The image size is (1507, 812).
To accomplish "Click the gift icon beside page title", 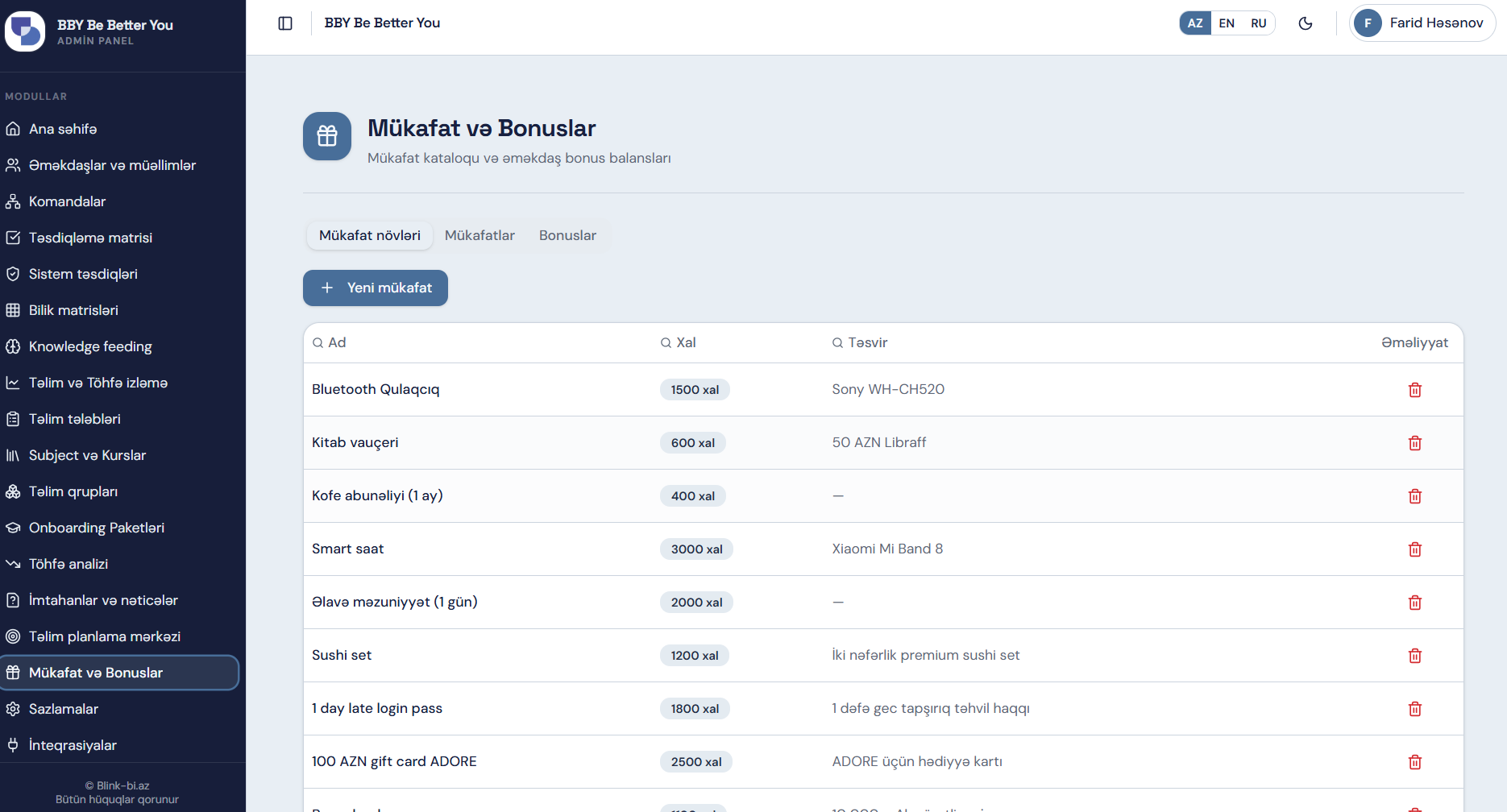I will point(327,136).
